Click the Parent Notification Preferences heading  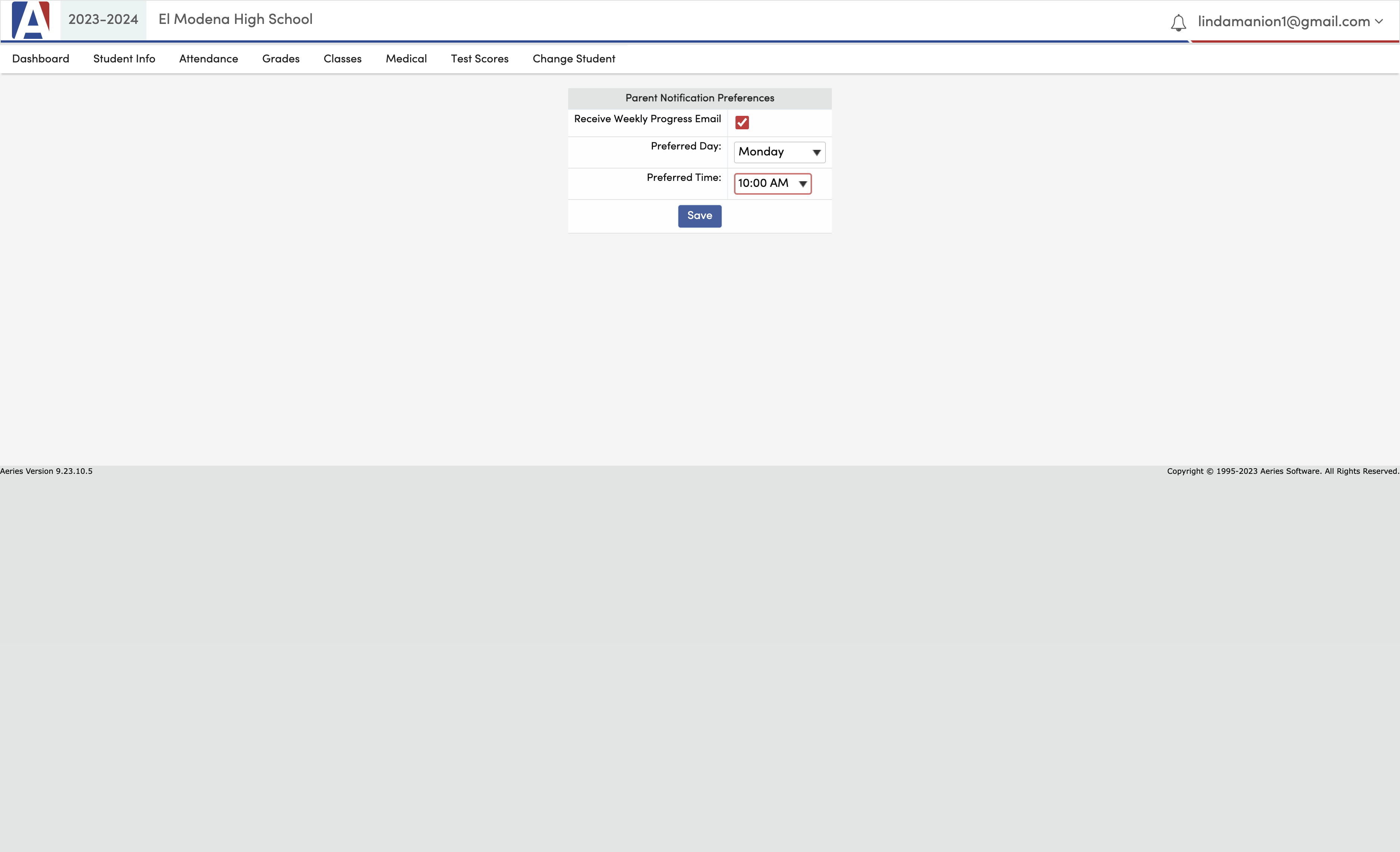699,98
